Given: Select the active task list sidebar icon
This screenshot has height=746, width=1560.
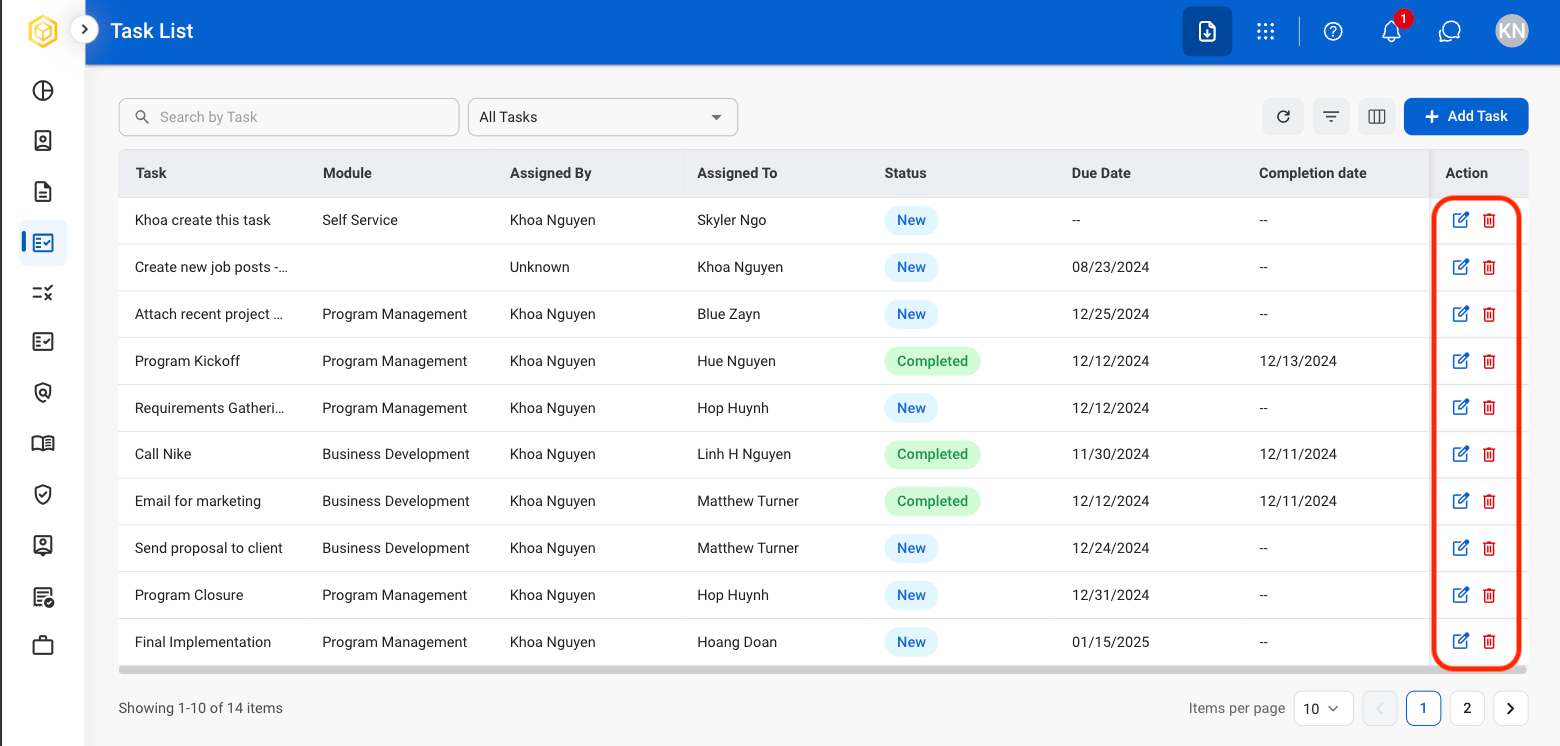Looking at the screenshot, I should (x=43, y=242).
